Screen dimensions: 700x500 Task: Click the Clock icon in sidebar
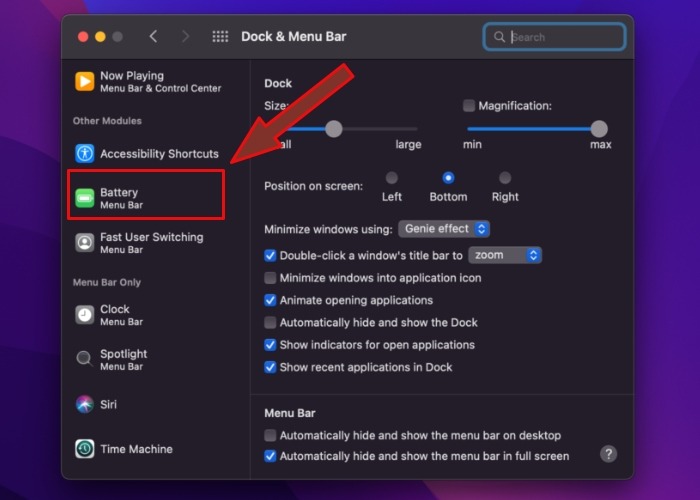[84, 315]
